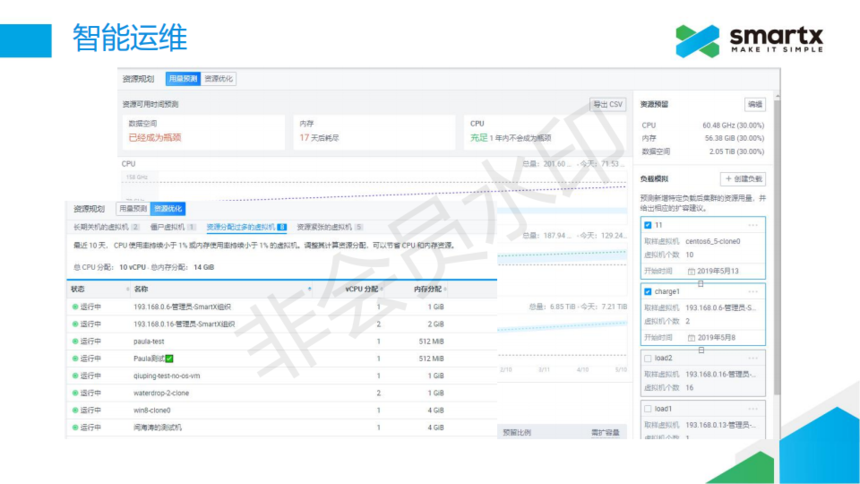
Task: Click the CPU reservation value 60.48 GHz (30.00%)
Action: tap(733, 125)
